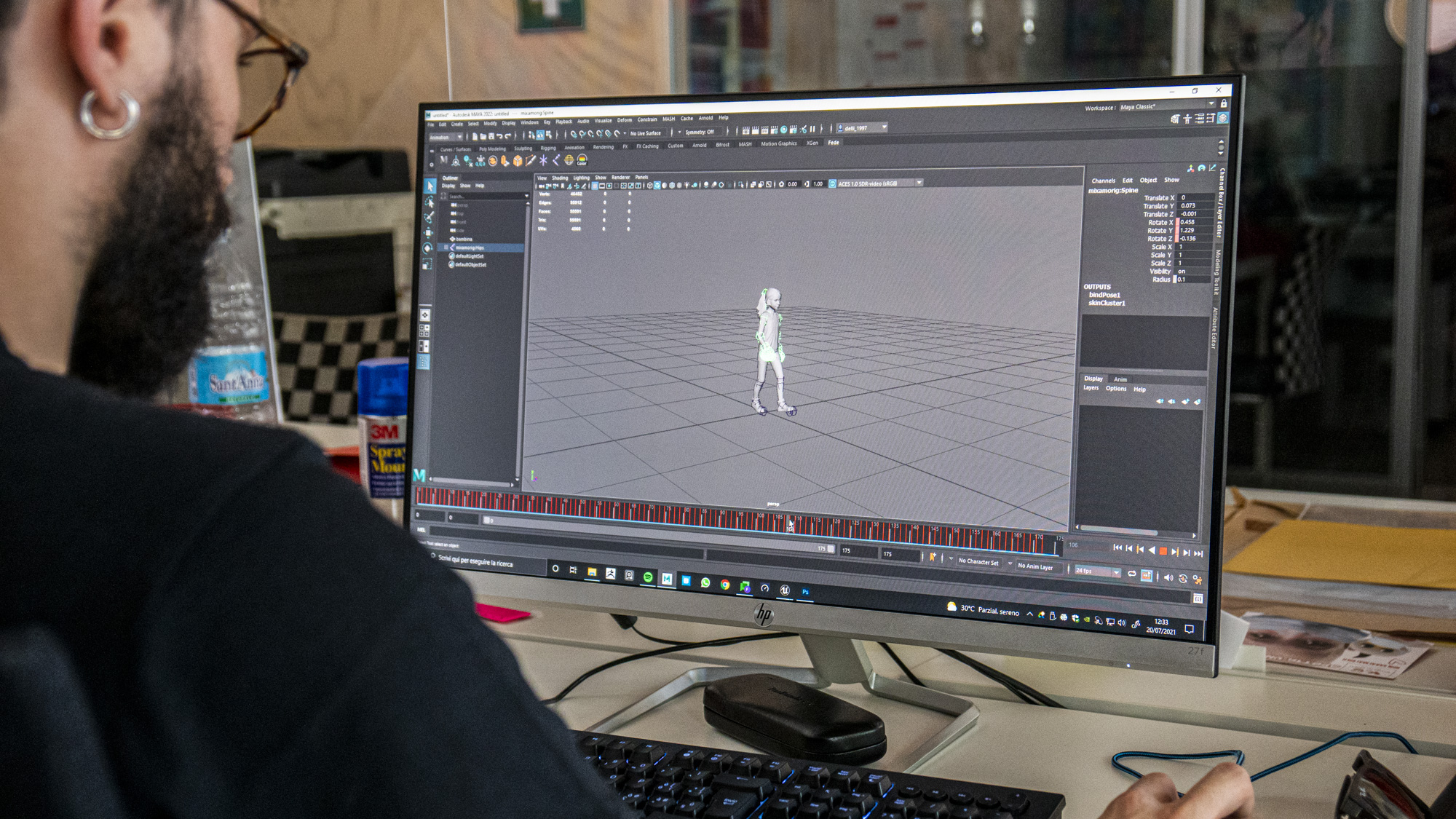The width and height of the screenshot is (1456, 819).
Task: Click bindPose1 under OUTPUTS
Action: [x=1104, y=295]
